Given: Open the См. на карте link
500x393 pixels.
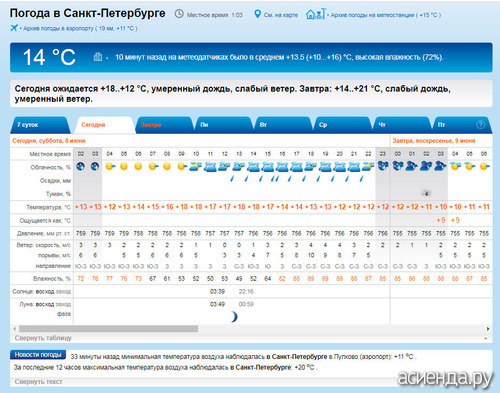Looking at the screenshot, I should pyautogui.click(x=281, y=15).
